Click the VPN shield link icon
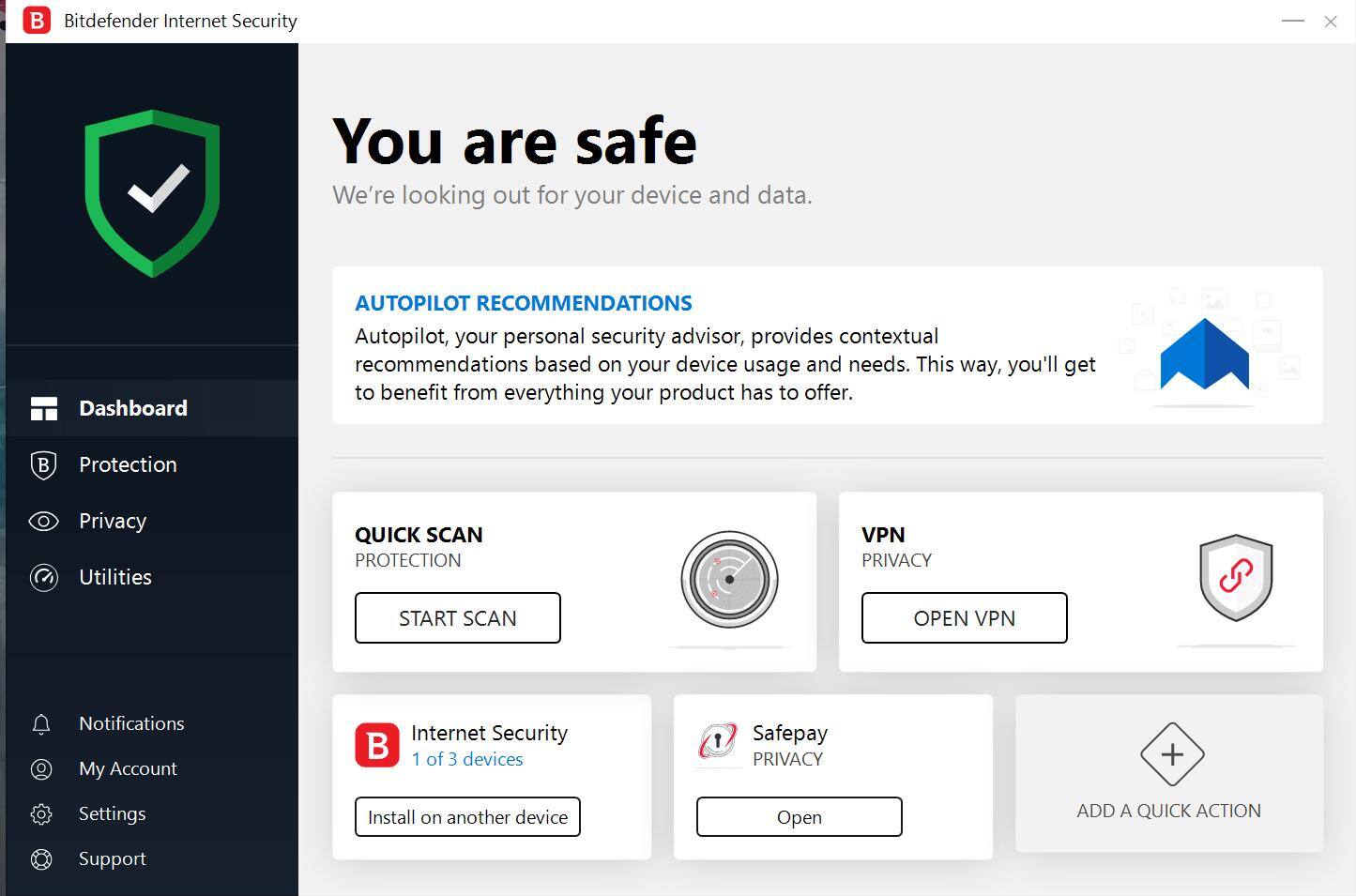The height and width of the screenshot is (896, 1356). (x=1236, y=577)
